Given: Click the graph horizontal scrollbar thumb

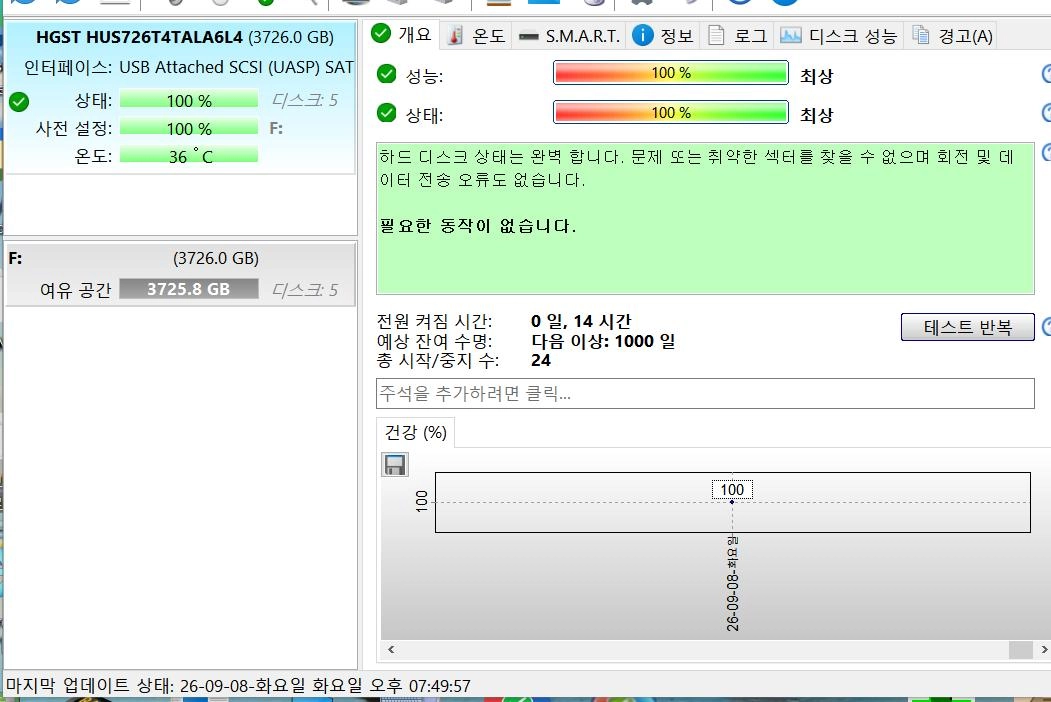Looking at the screenshot, I should [1020, 649].
